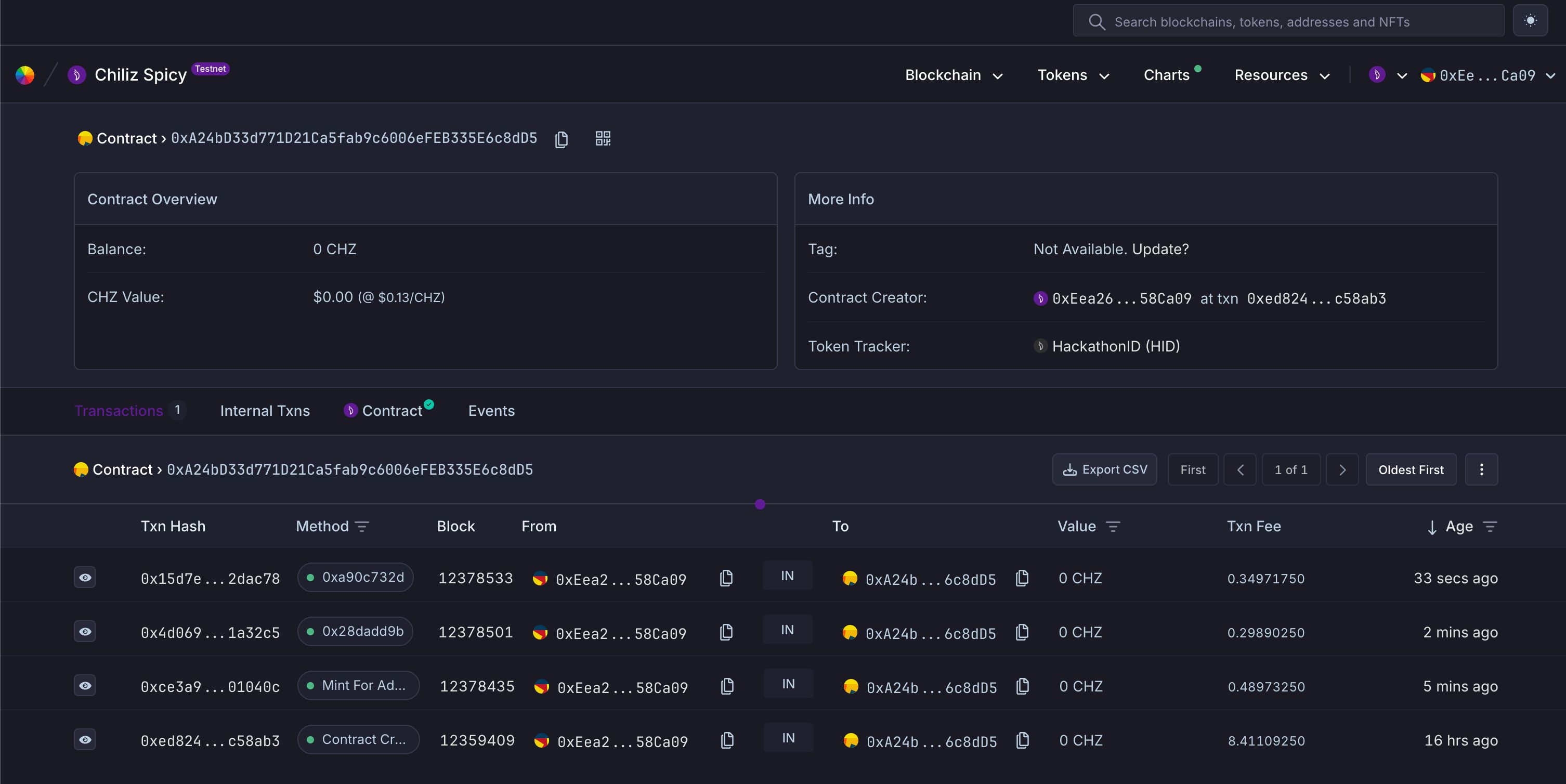The width and height of the screenshot is (1566, 784).
Task: Click the First page navigation button
Action: tap(1192, 468)
